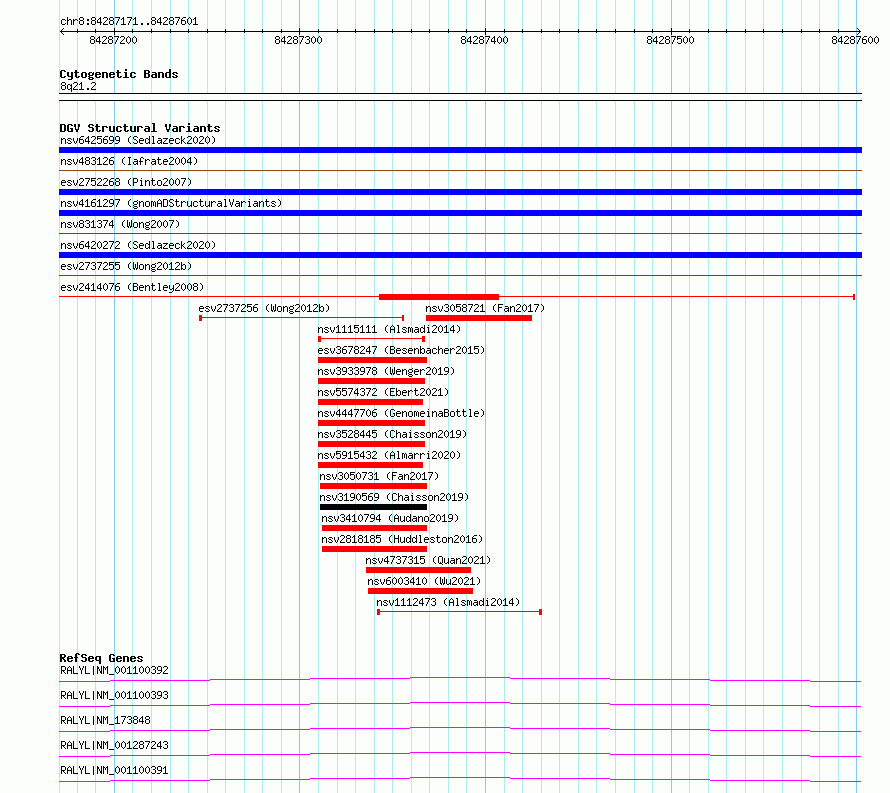Click the DGV Structural Variants track heading

140,128
